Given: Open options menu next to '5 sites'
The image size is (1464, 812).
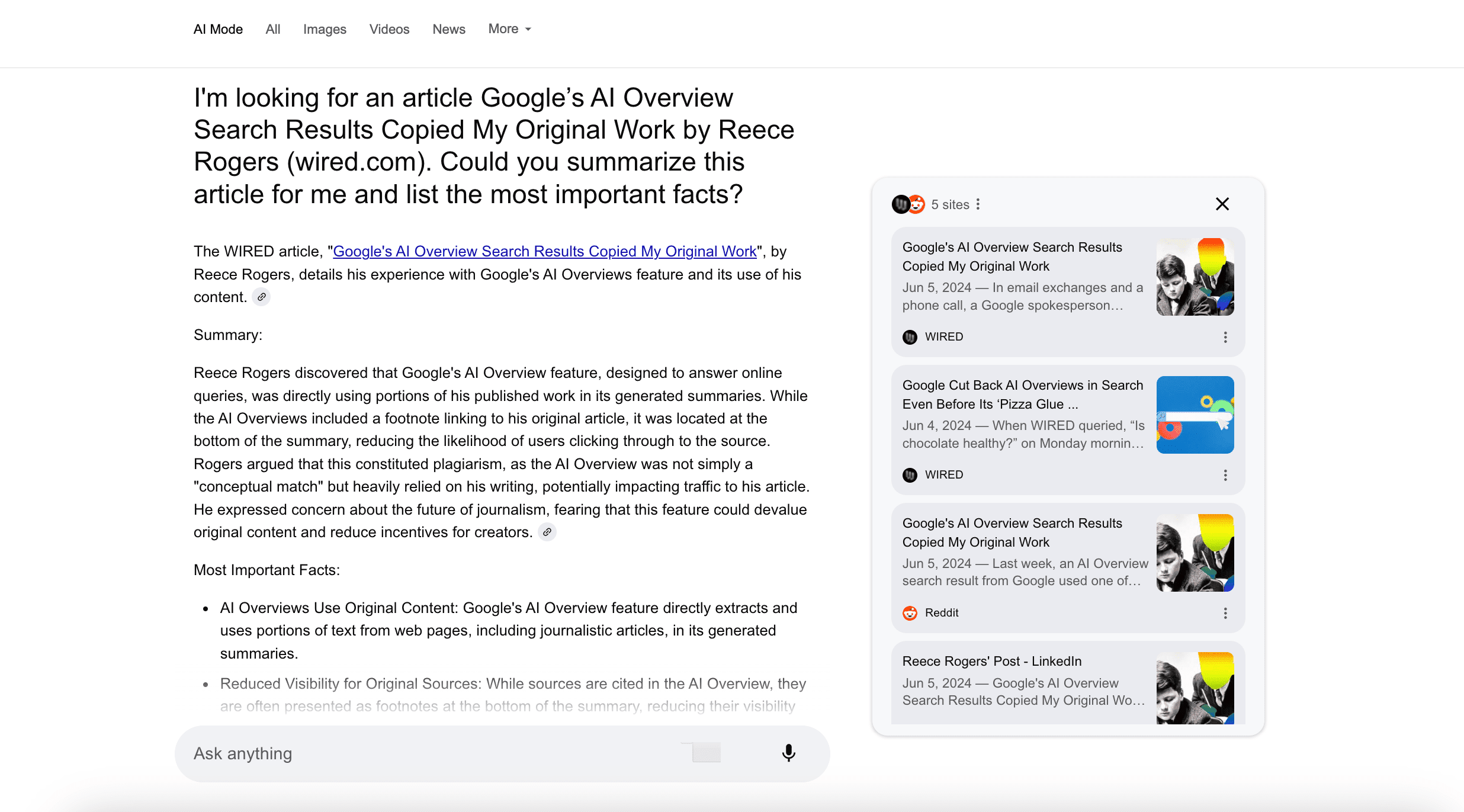Looking at the screenshot, I should pyautogui.click(x=978, y=204).
